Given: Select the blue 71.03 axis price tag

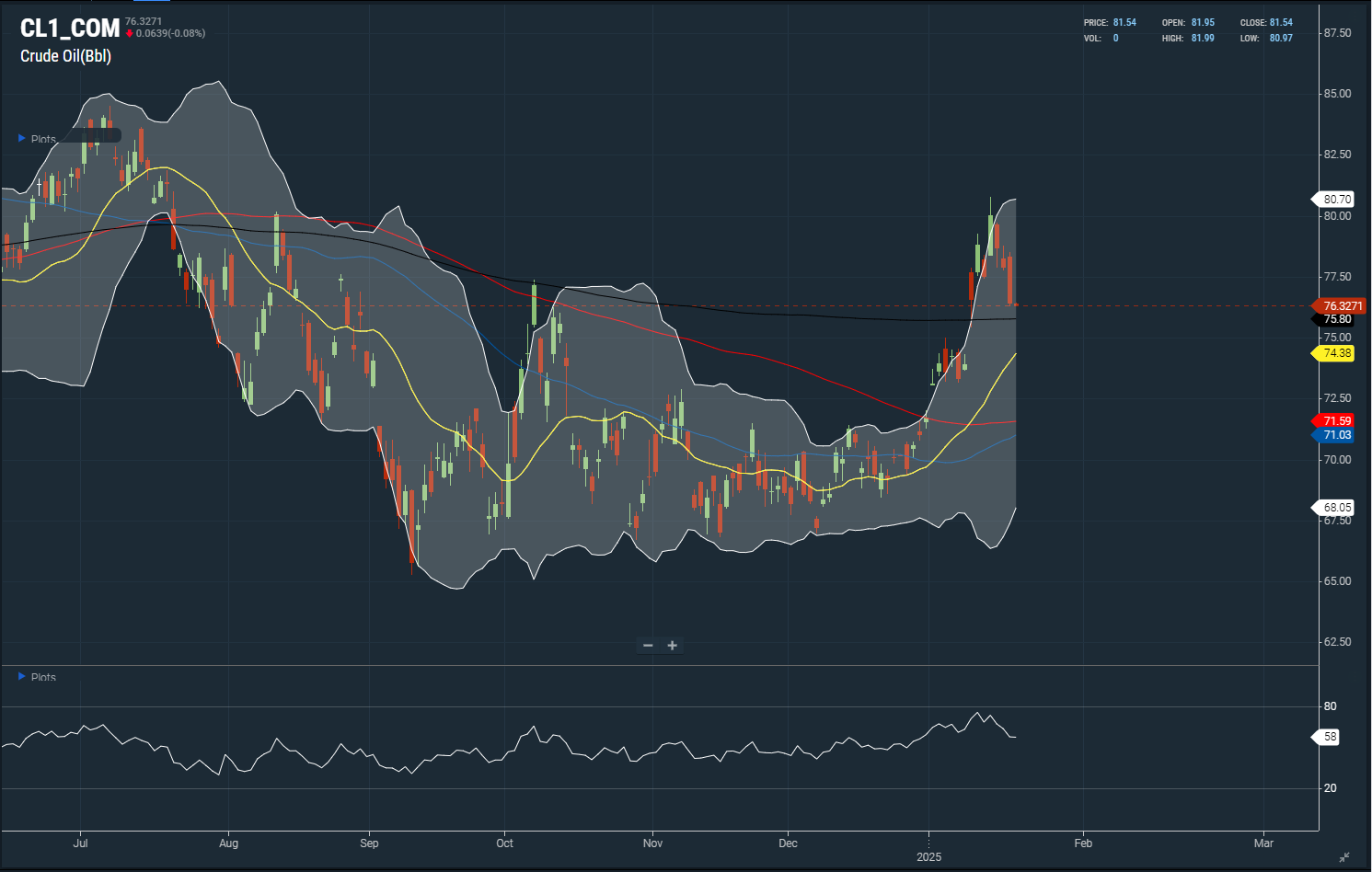Looking at the screenshot, I should [x=1335, y=435].
